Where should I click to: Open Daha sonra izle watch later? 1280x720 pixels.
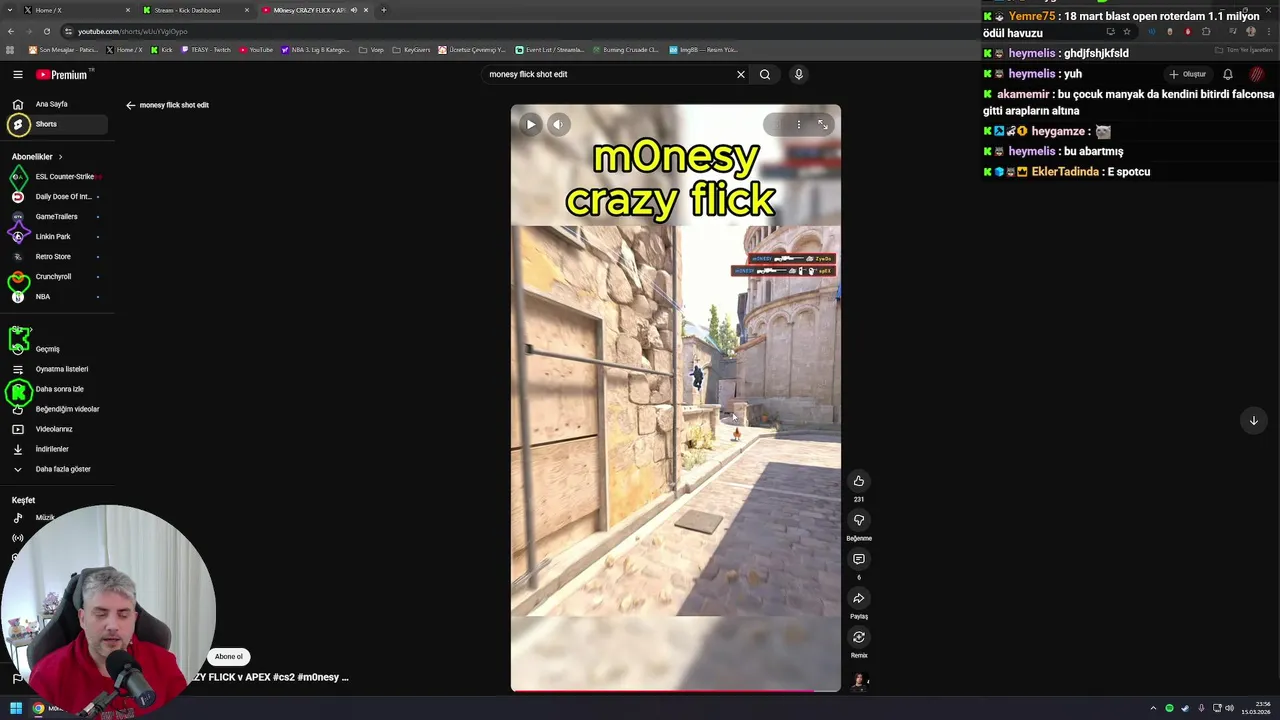55,389
